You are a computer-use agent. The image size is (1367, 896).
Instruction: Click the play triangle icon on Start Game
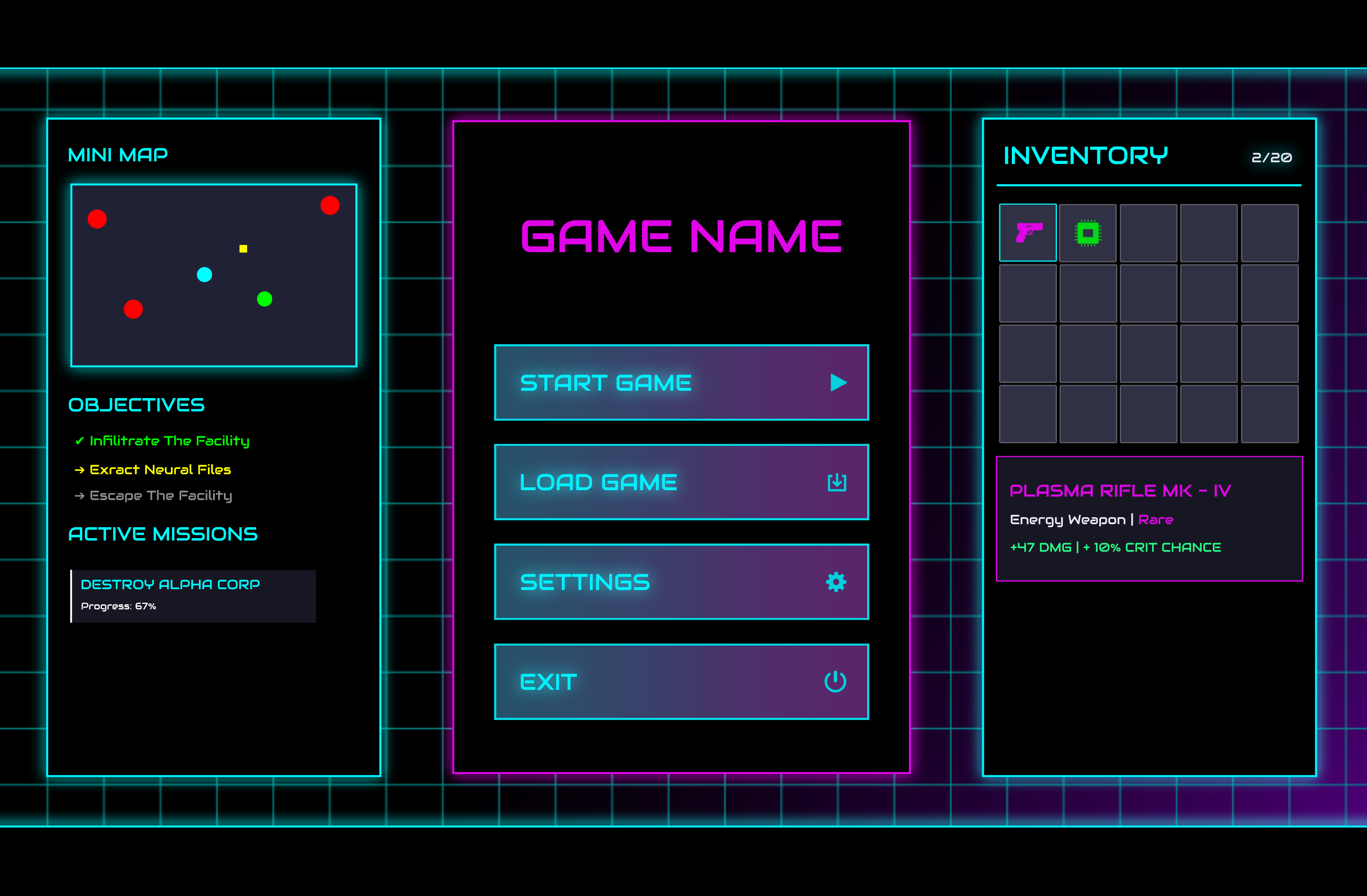point(839,383)
